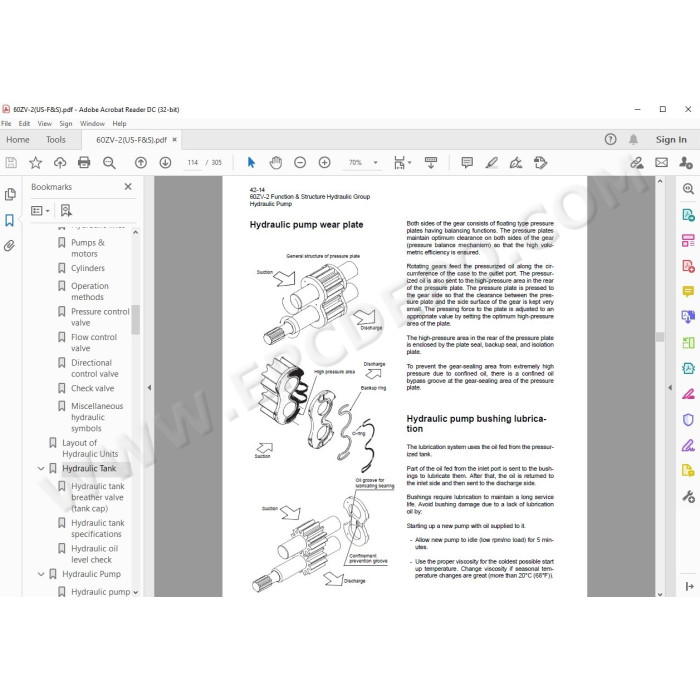Add a sticky note comment

tap(467, 163)
